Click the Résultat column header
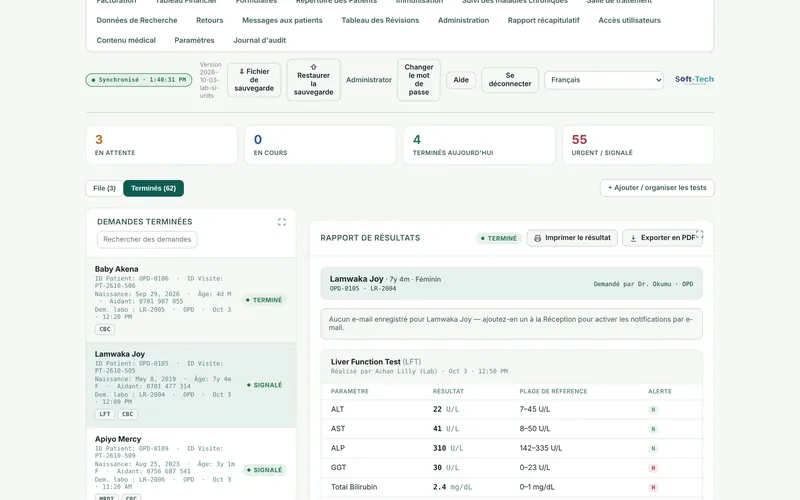The height and width of the screenshot is (500, 800). click(448, 391)
